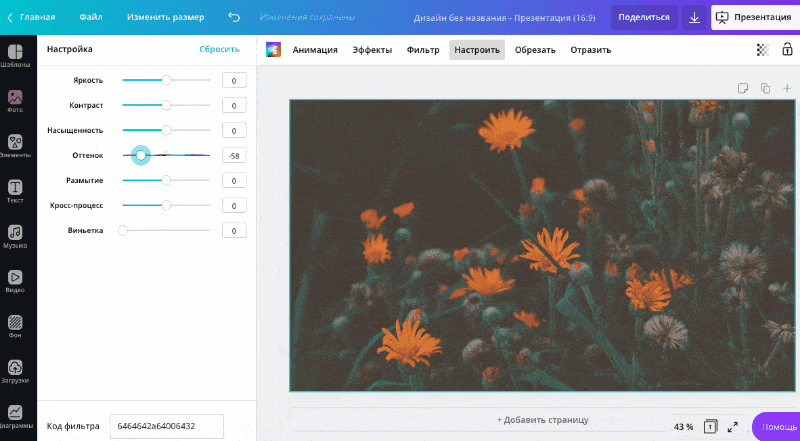800x441 pixels.
Task: Click the Сбросить reset link
Action: [219, 50]
